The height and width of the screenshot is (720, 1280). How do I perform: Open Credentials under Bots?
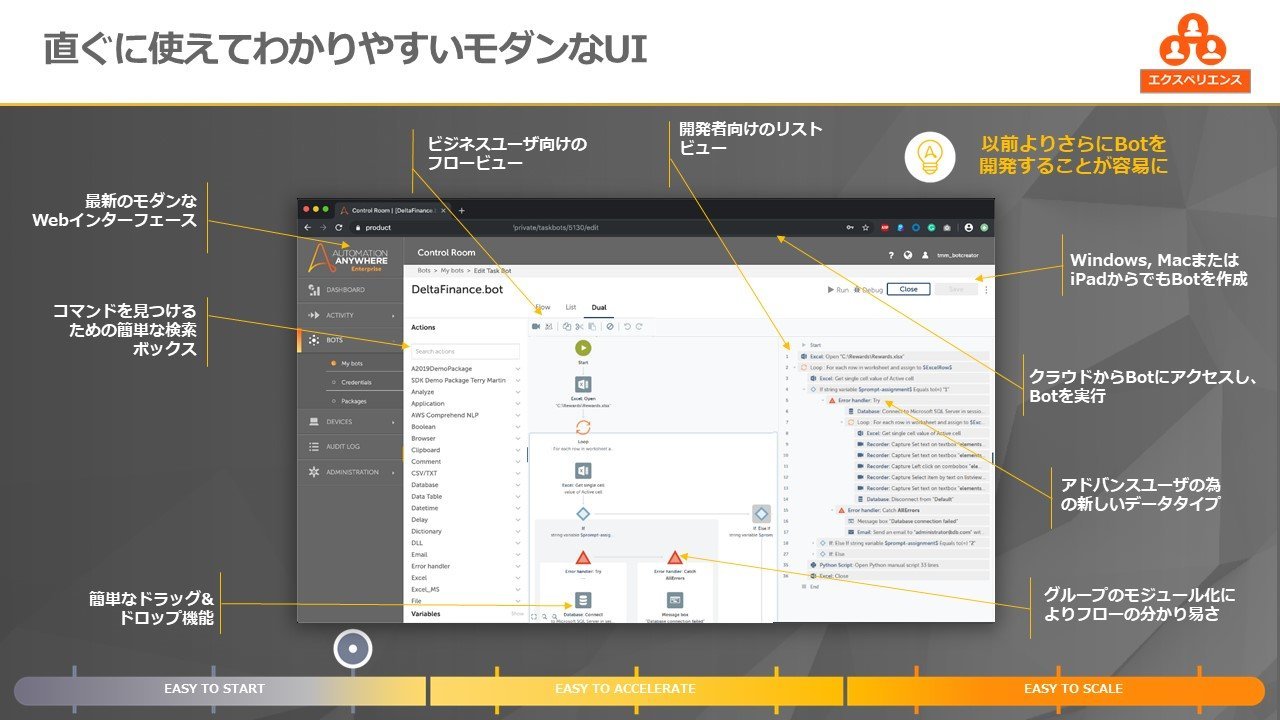click(x=356, y=382)
